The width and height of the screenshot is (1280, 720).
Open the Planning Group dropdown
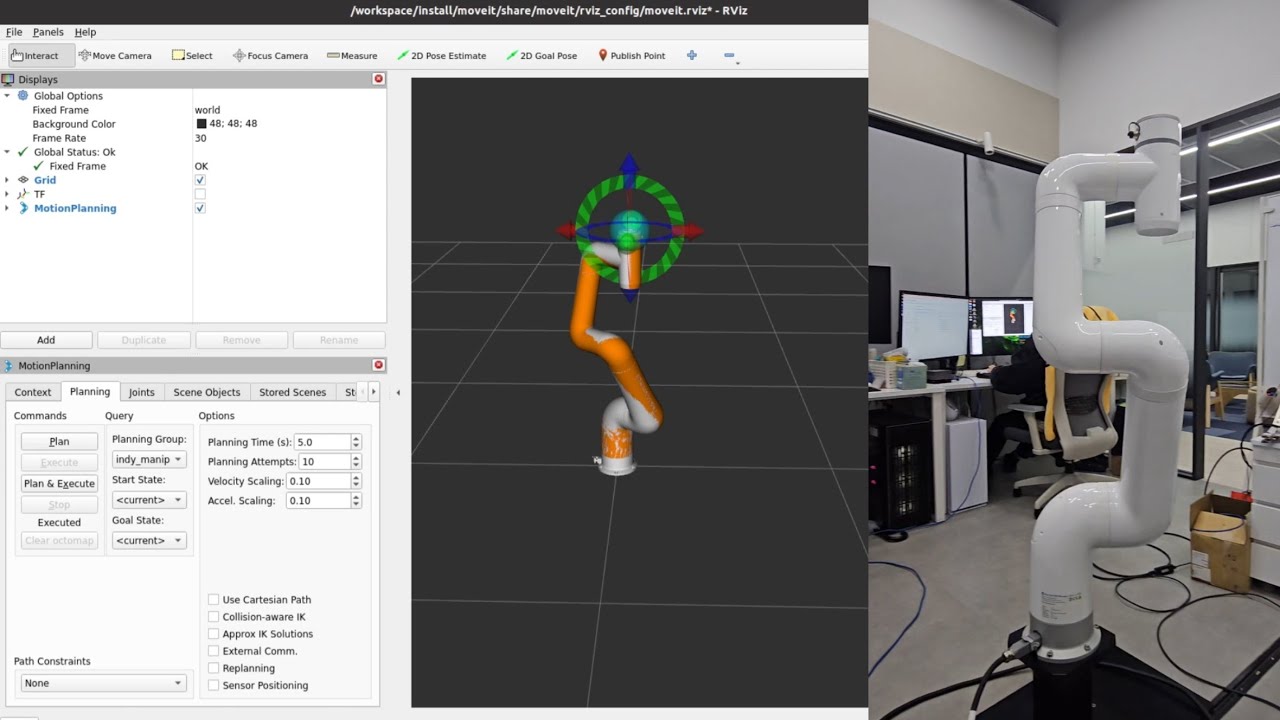(149, 459)
